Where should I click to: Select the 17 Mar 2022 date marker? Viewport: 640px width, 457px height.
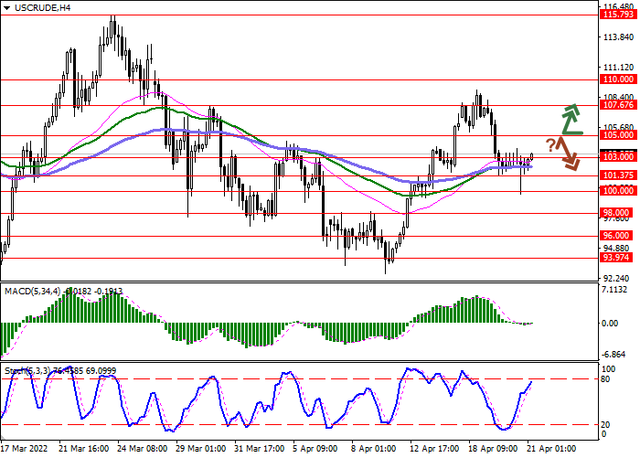click(26, 450)
